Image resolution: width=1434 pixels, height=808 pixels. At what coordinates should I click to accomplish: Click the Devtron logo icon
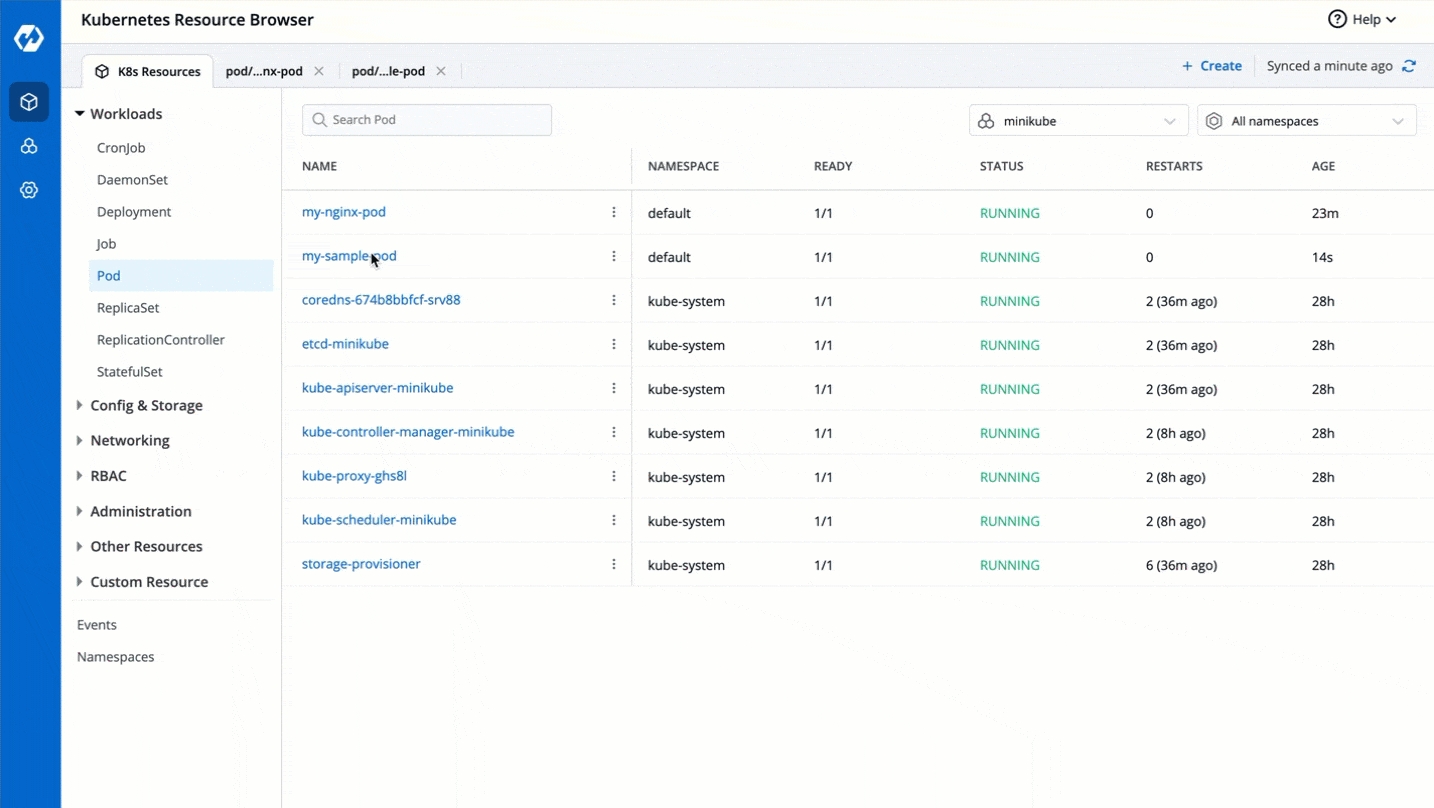[x=29, y=38]
